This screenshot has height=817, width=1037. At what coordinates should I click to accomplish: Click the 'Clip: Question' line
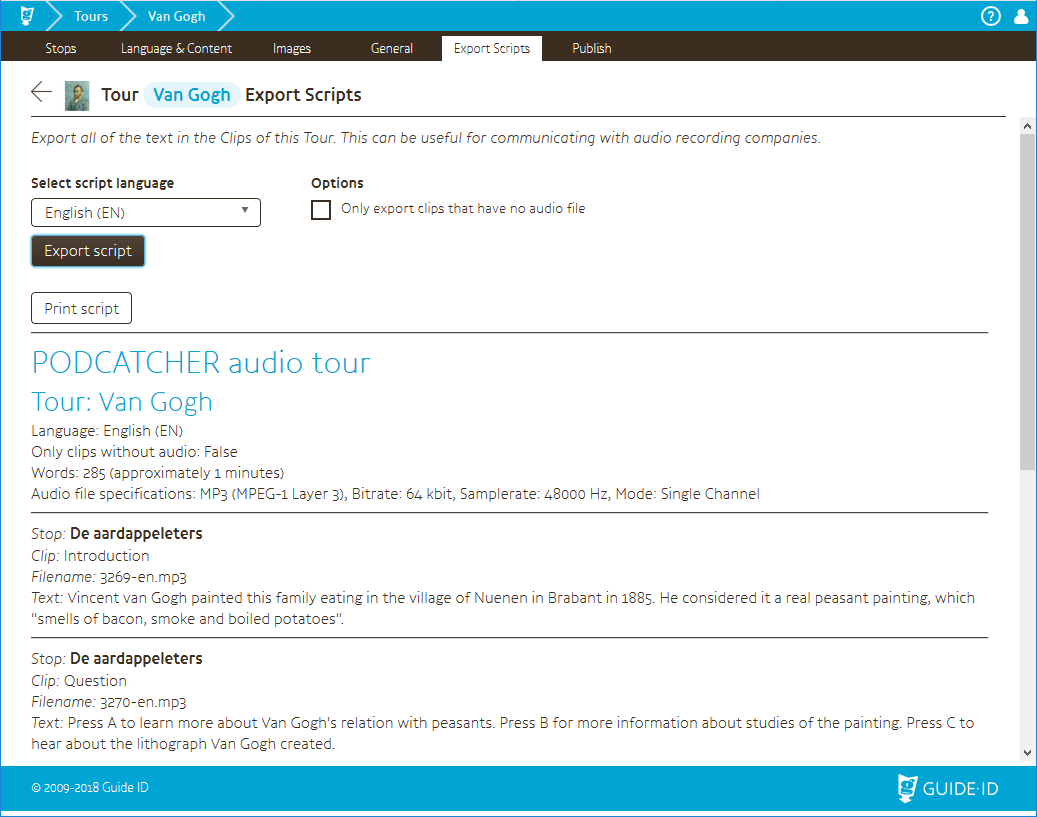[79, 681]
